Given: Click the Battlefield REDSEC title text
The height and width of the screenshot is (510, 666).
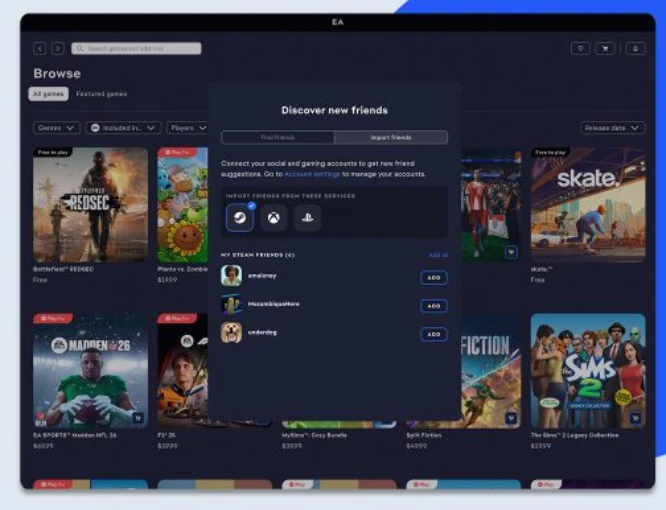Looking at the screenshot, I should 63,269.
